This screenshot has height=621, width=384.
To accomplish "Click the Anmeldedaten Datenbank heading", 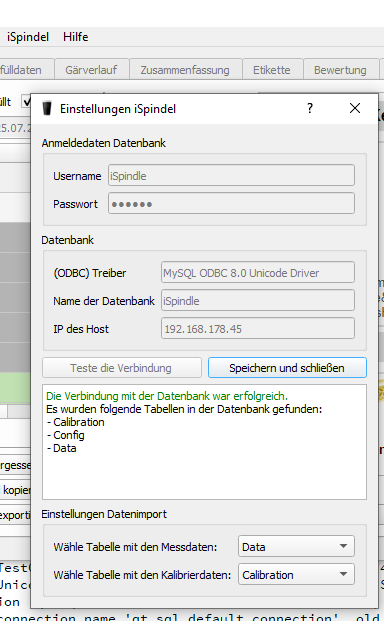I will (x=104, y=143).
